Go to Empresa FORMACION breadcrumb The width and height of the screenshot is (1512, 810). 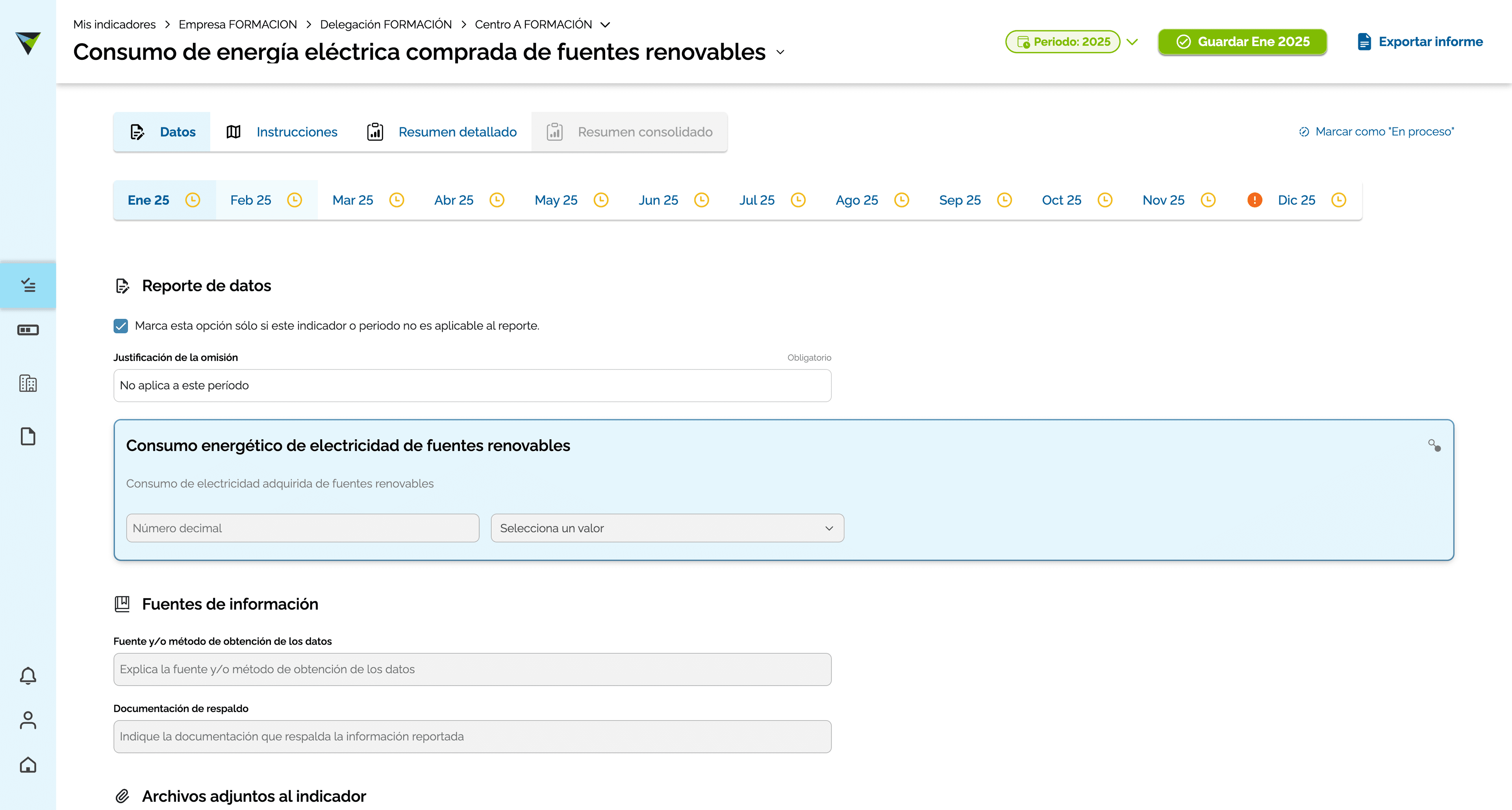click(x=238, y=25)
